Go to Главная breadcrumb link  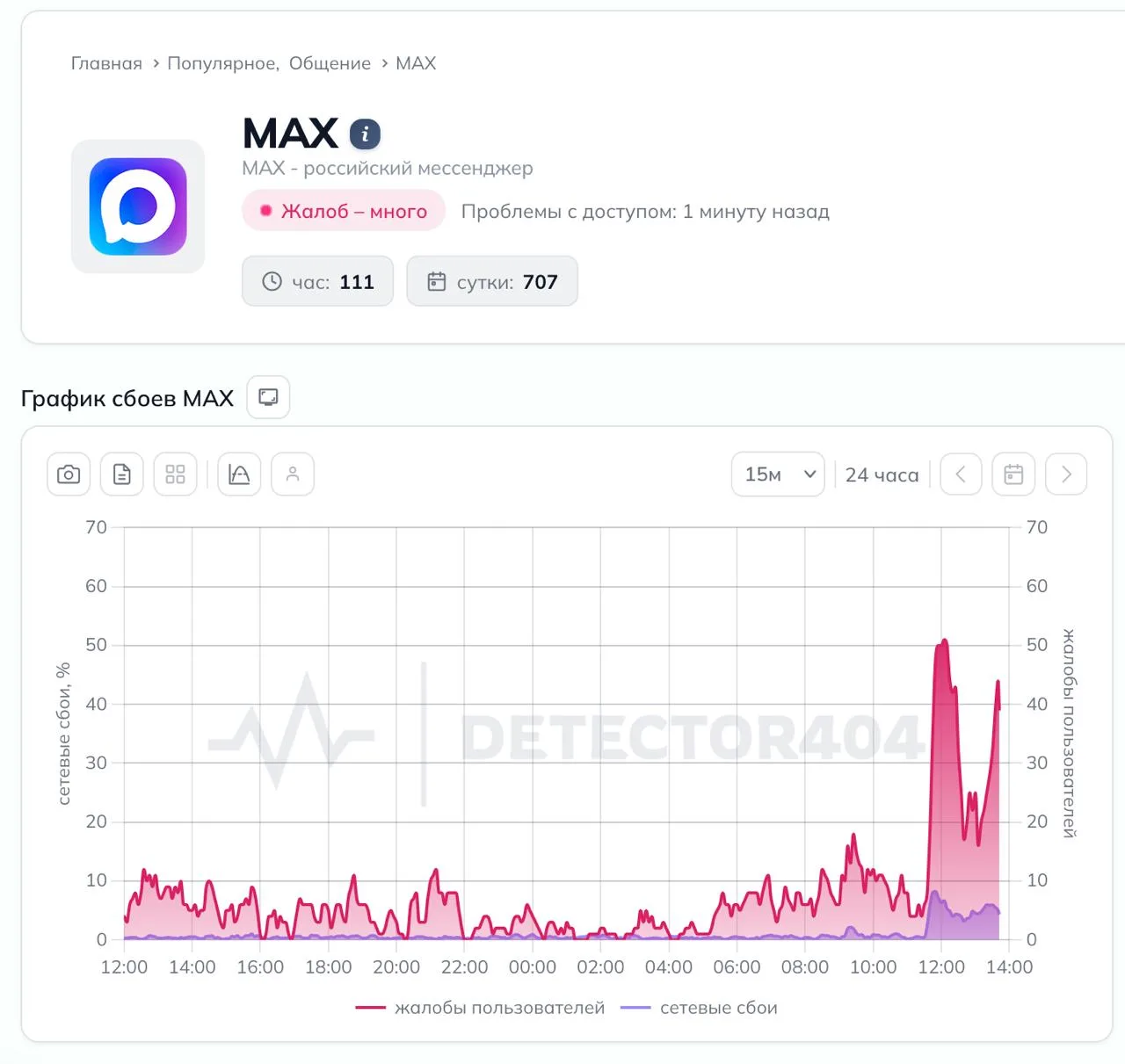tap(106, 63)
